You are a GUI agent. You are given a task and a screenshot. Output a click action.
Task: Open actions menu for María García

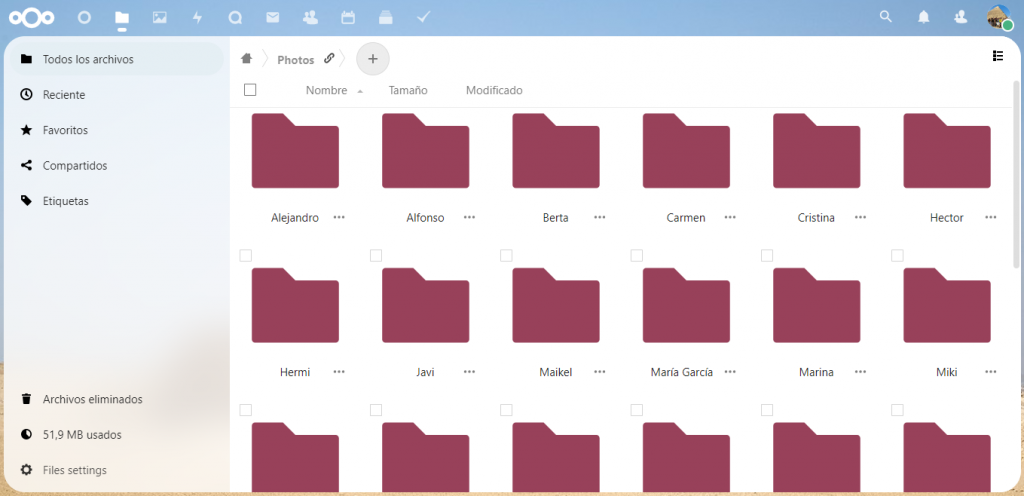pyautogui.click(x=730, y=372)
